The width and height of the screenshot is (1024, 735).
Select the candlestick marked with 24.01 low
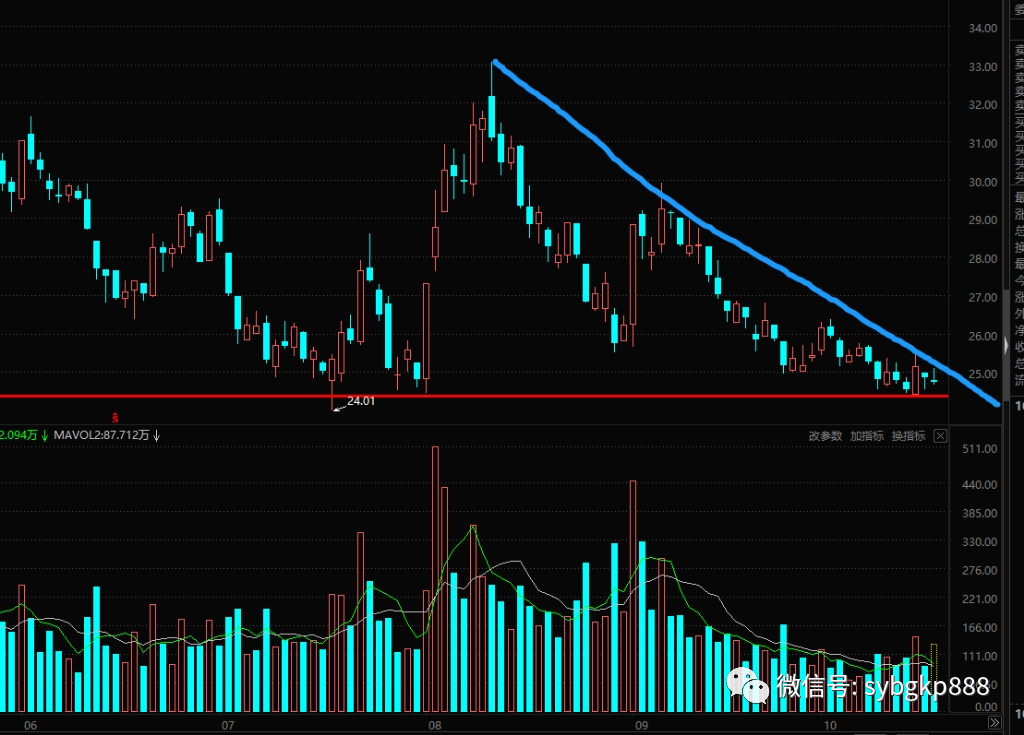pyautogui.click(x=332, y=384)
